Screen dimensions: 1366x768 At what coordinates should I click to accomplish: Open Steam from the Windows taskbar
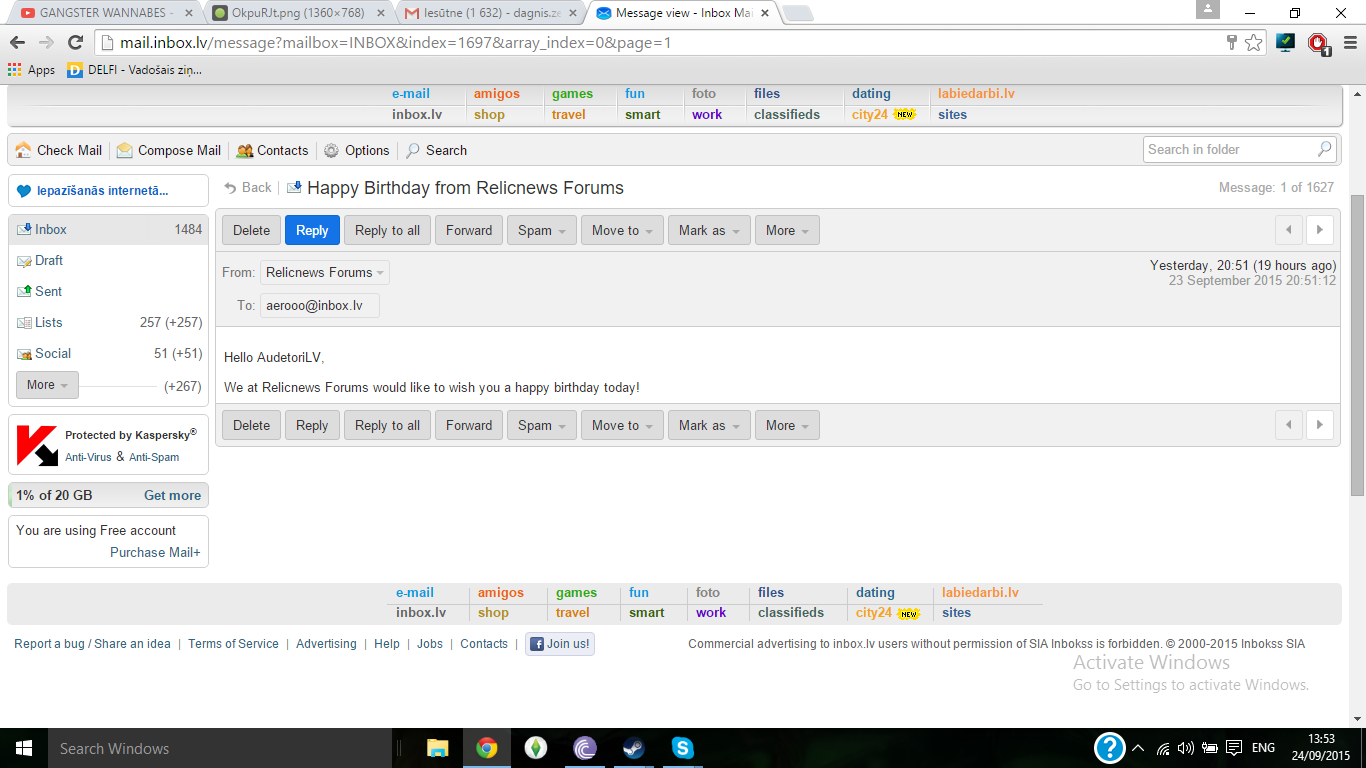tap(633, 748)
